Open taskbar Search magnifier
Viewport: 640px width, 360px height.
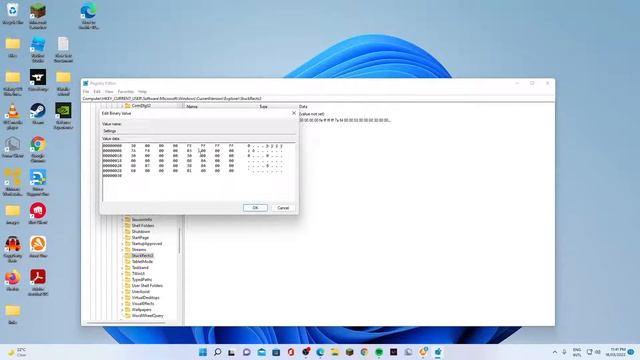coord(218,352)
